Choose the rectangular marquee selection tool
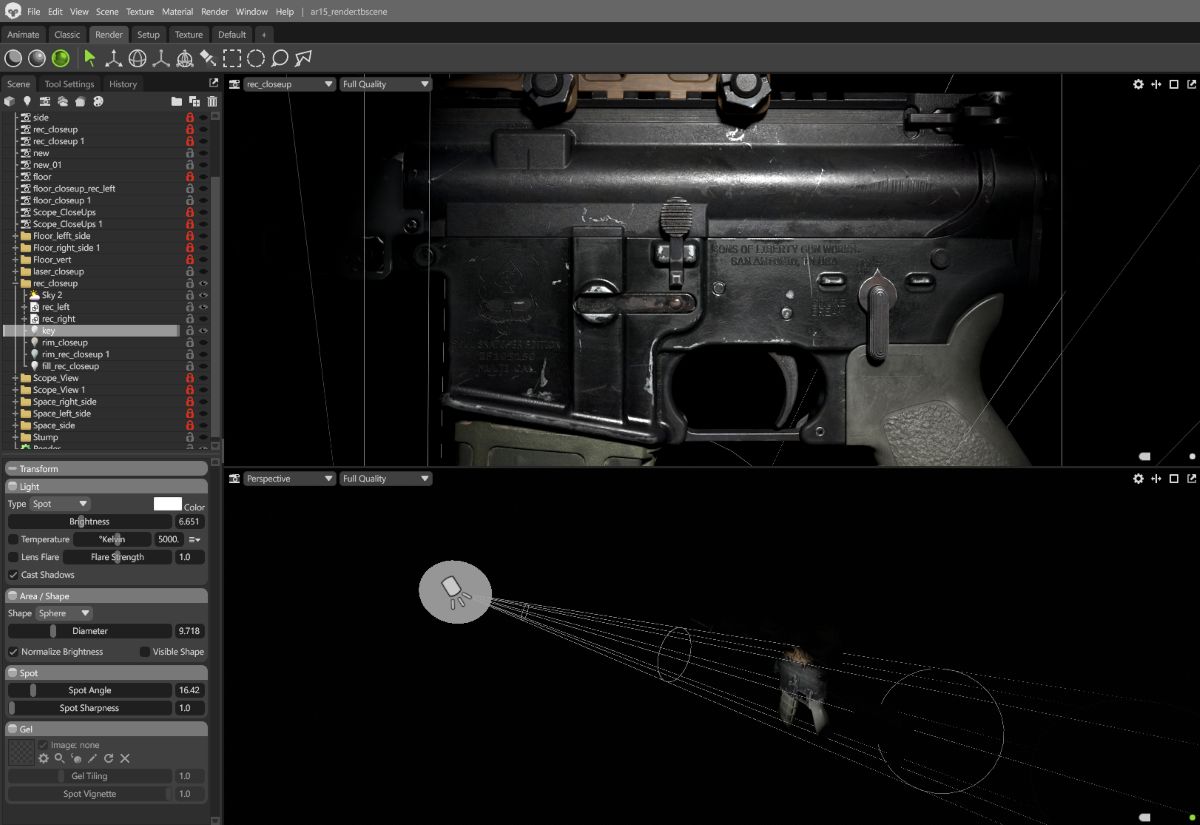Screen dimensions: 1200x825 (x=232, y=58)
